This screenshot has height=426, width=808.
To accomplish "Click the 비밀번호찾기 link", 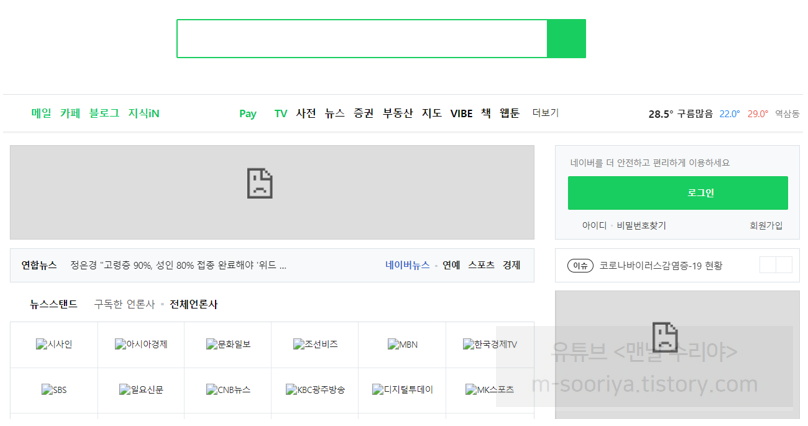I will 642,226.
